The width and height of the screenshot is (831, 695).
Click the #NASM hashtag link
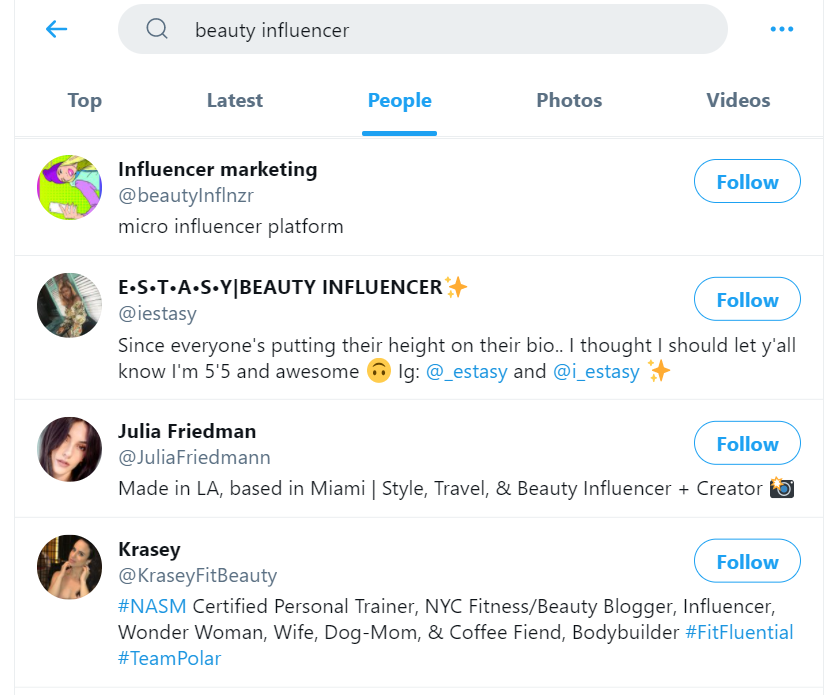click(x=147, y=605)
